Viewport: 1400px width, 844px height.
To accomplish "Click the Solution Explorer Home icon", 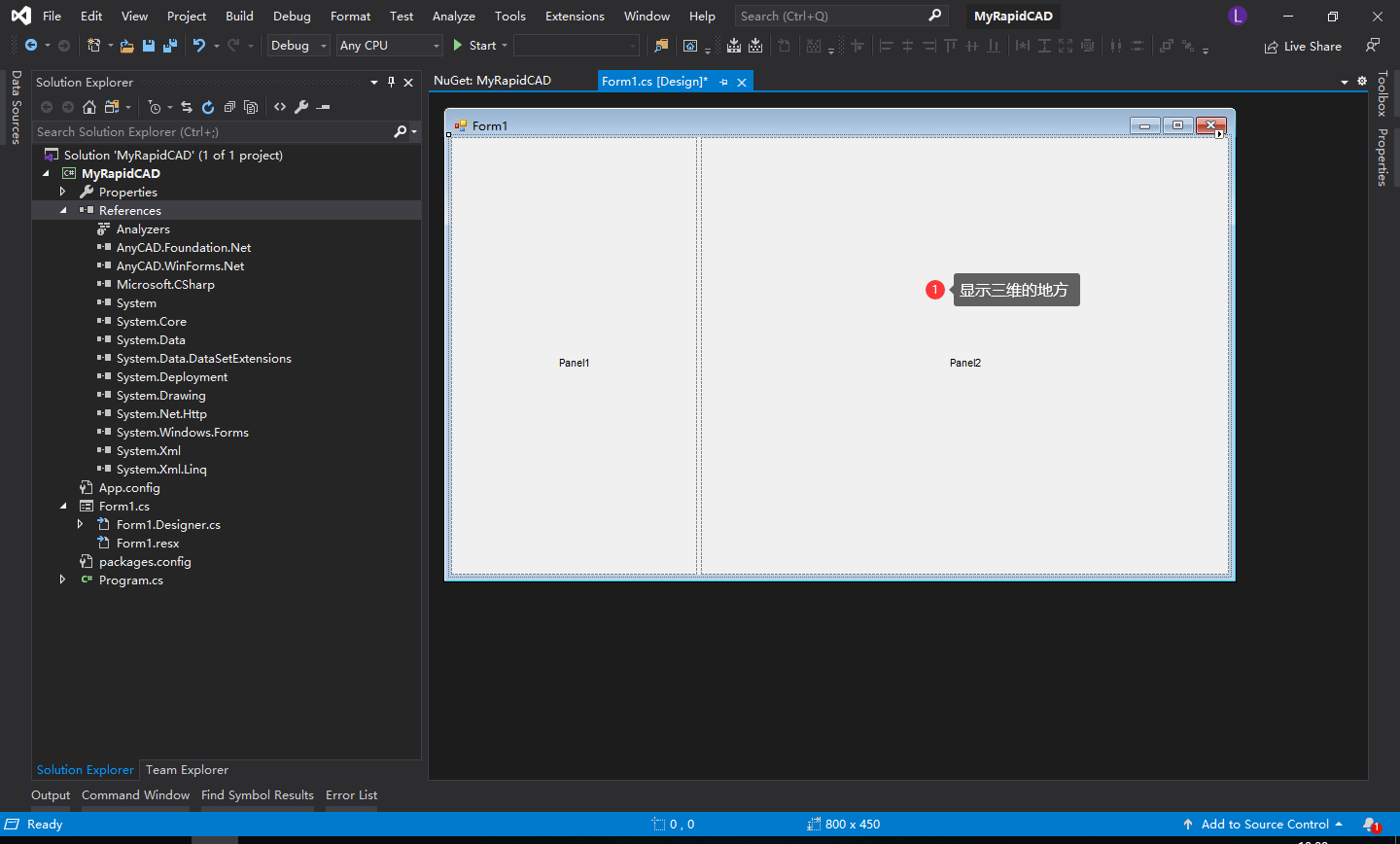I will [x=89, y=107].
